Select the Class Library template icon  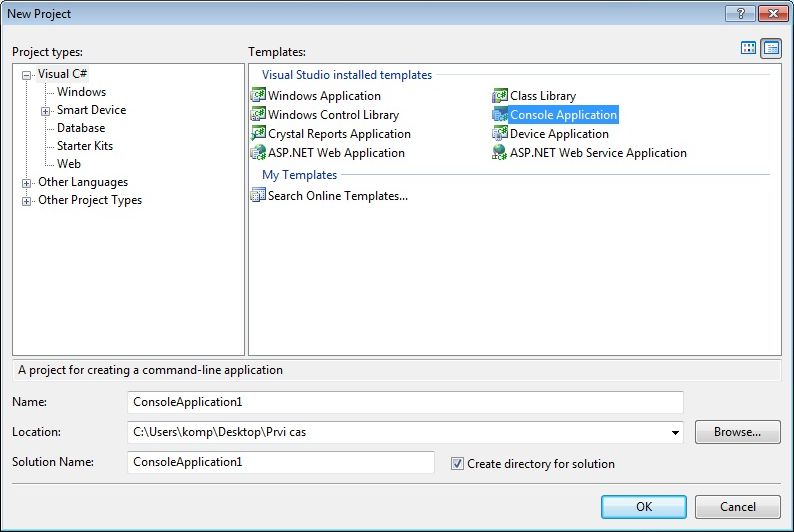[x=500, y=95]
